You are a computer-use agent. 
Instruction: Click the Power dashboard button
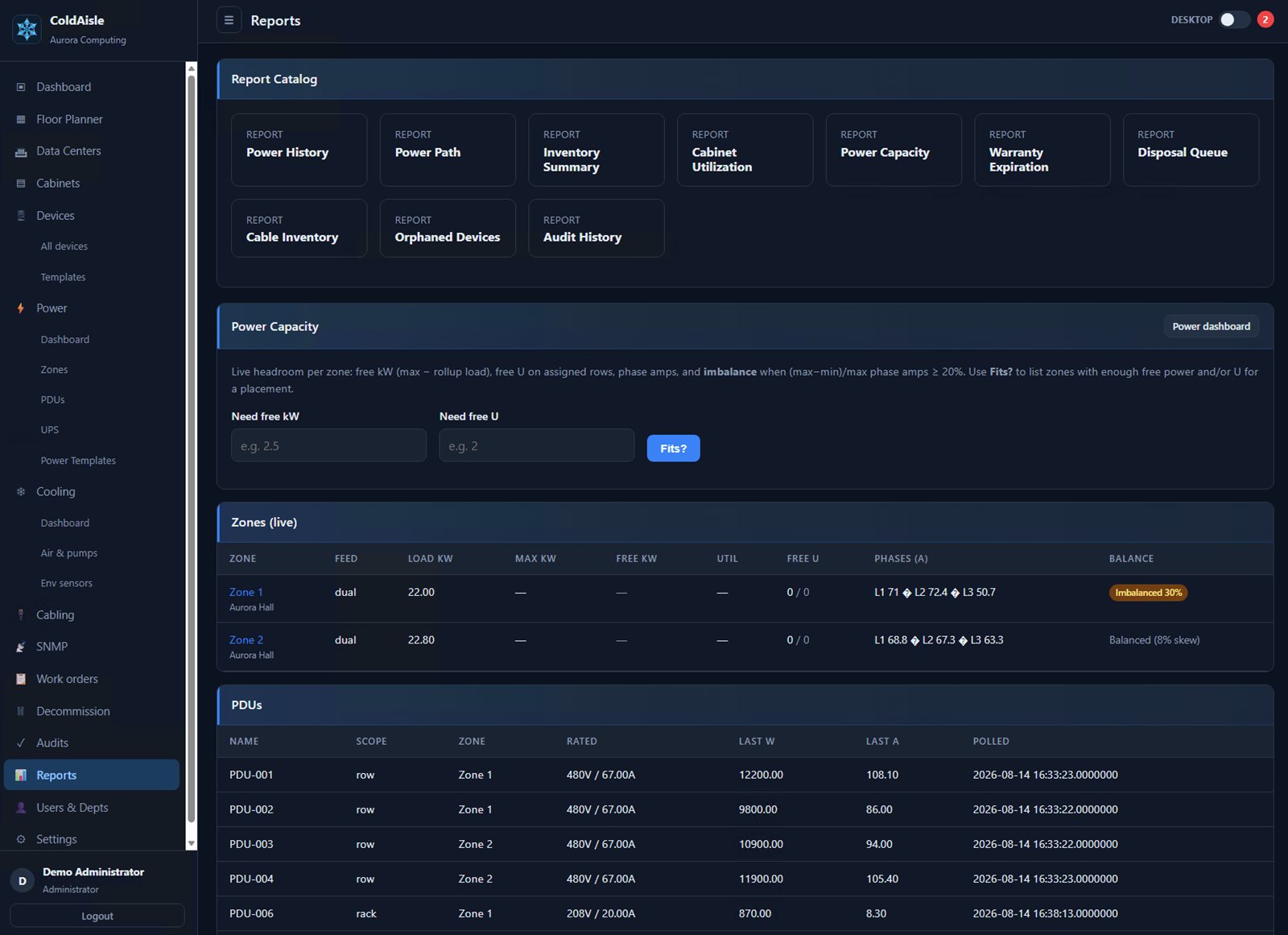click(1212, 326)
